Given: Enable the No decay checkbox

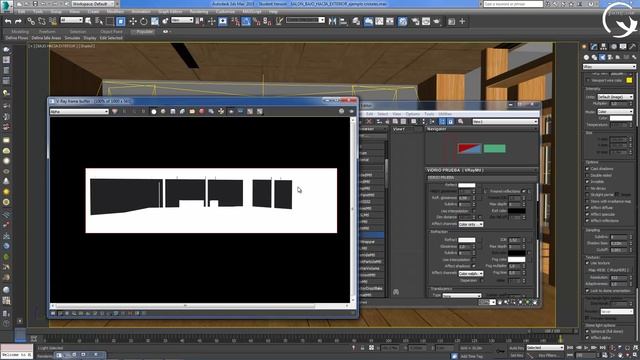Looking at the screenshot, I should [x=588, y=188].
